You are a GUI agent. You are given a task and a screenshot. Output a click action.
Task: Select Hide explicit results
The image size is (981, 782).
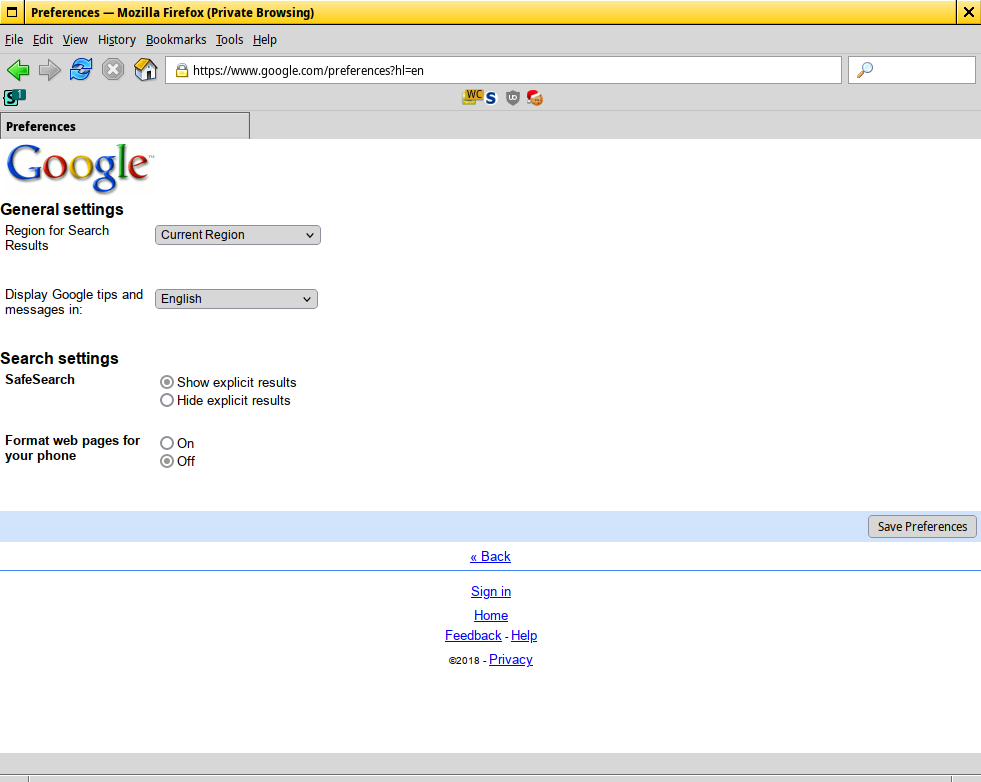(166, 400)
